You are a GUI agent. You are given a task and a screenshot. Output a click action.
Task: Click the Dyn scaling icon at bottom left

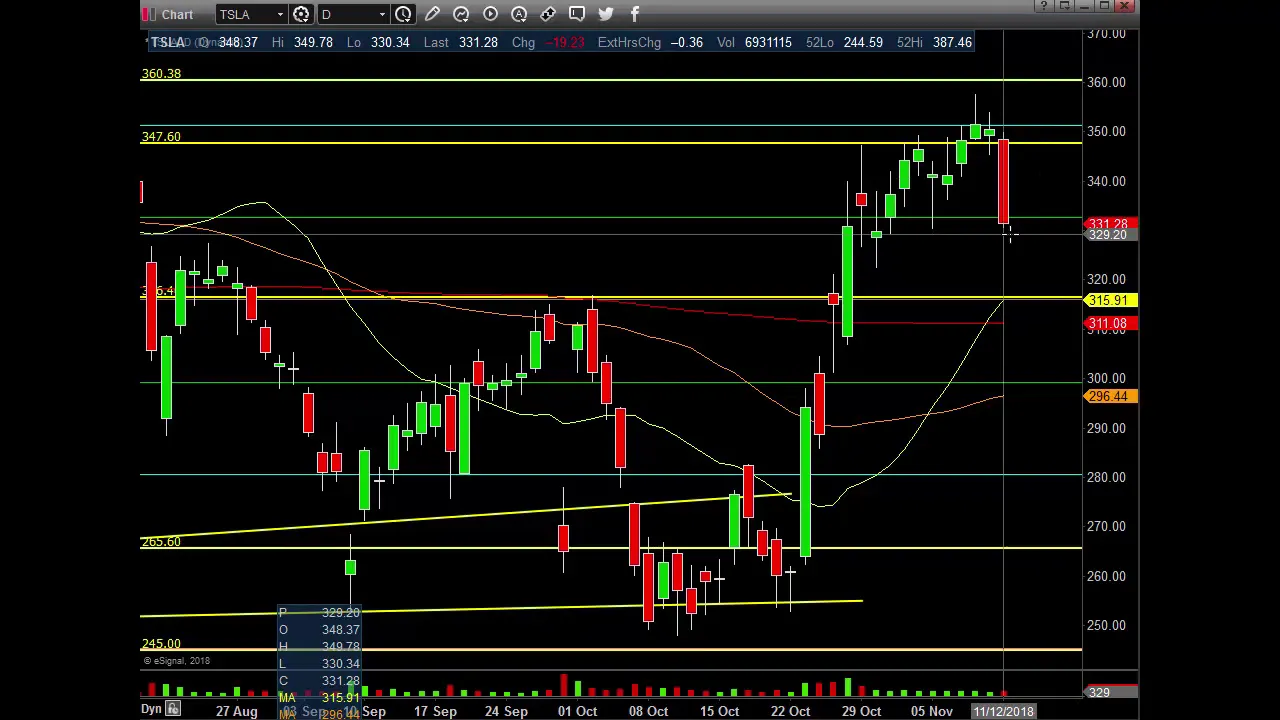coord(173,709)
